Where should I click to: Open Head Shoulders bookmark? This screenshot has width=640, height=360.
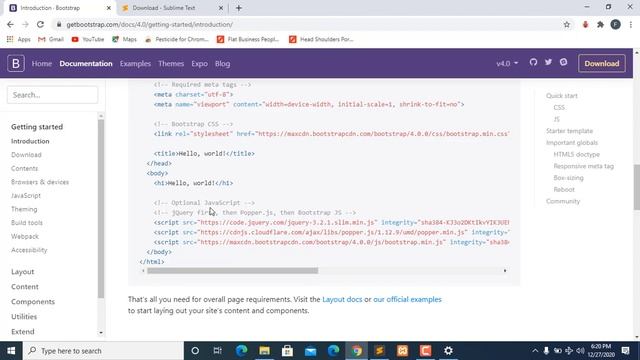pyautogui.click(x=321, y=39)
